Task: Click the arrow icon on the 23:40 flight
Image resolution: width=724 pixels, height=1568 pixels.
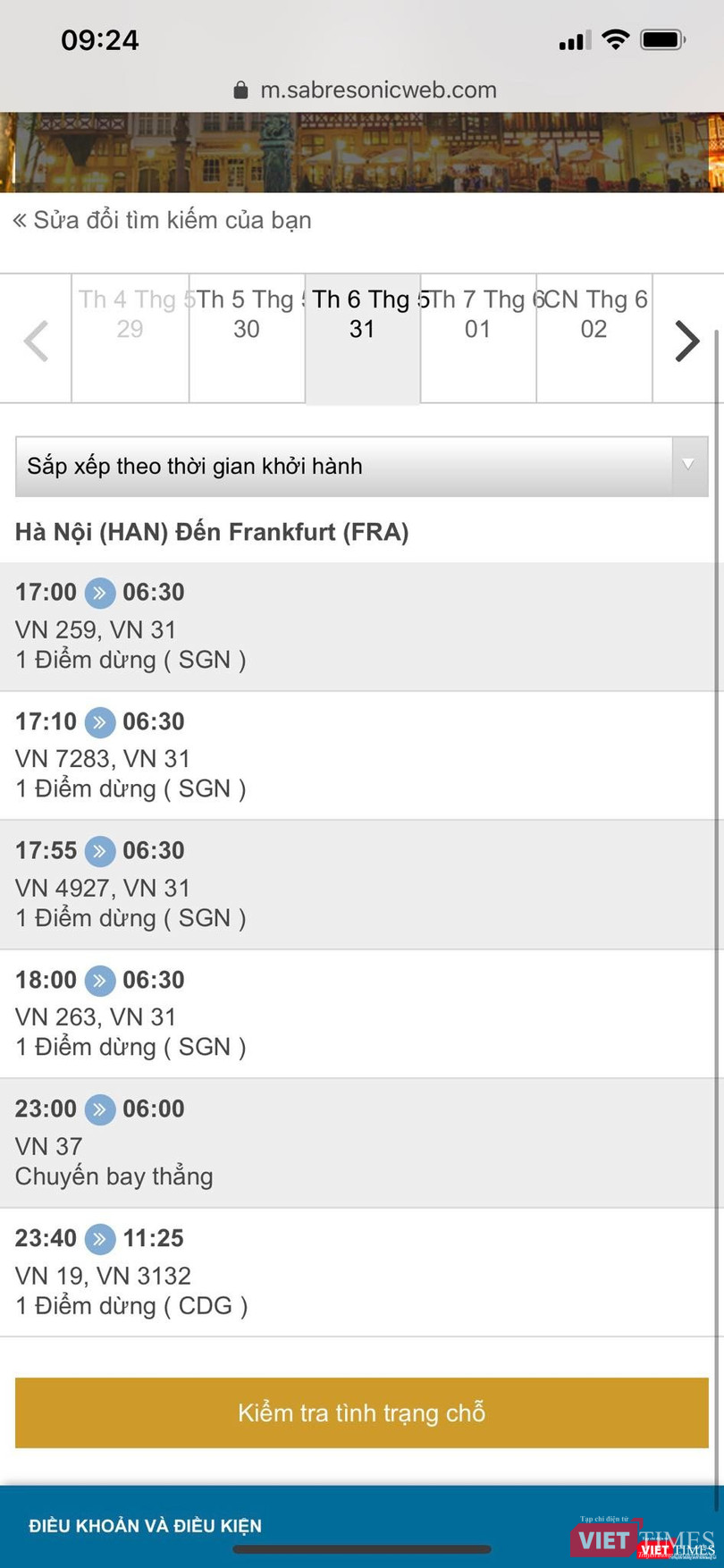Action: [100, 1238]
